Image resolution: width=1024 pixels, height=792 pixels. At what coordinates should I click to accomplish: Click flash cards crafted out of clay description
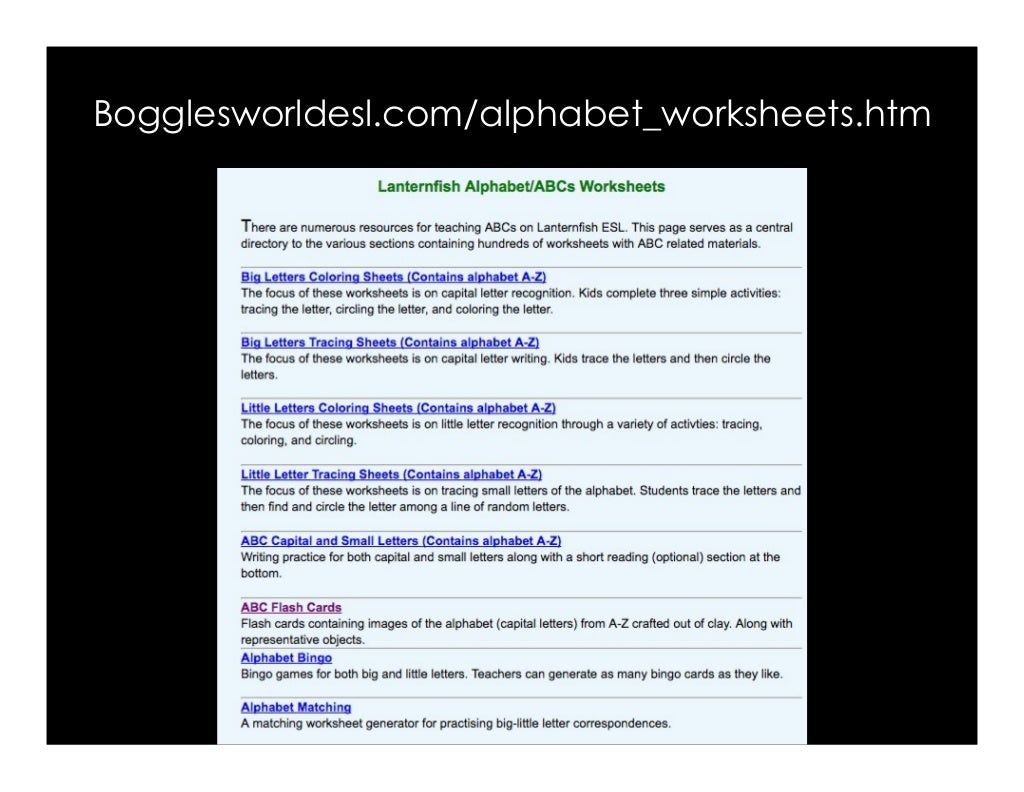(517, 631)
